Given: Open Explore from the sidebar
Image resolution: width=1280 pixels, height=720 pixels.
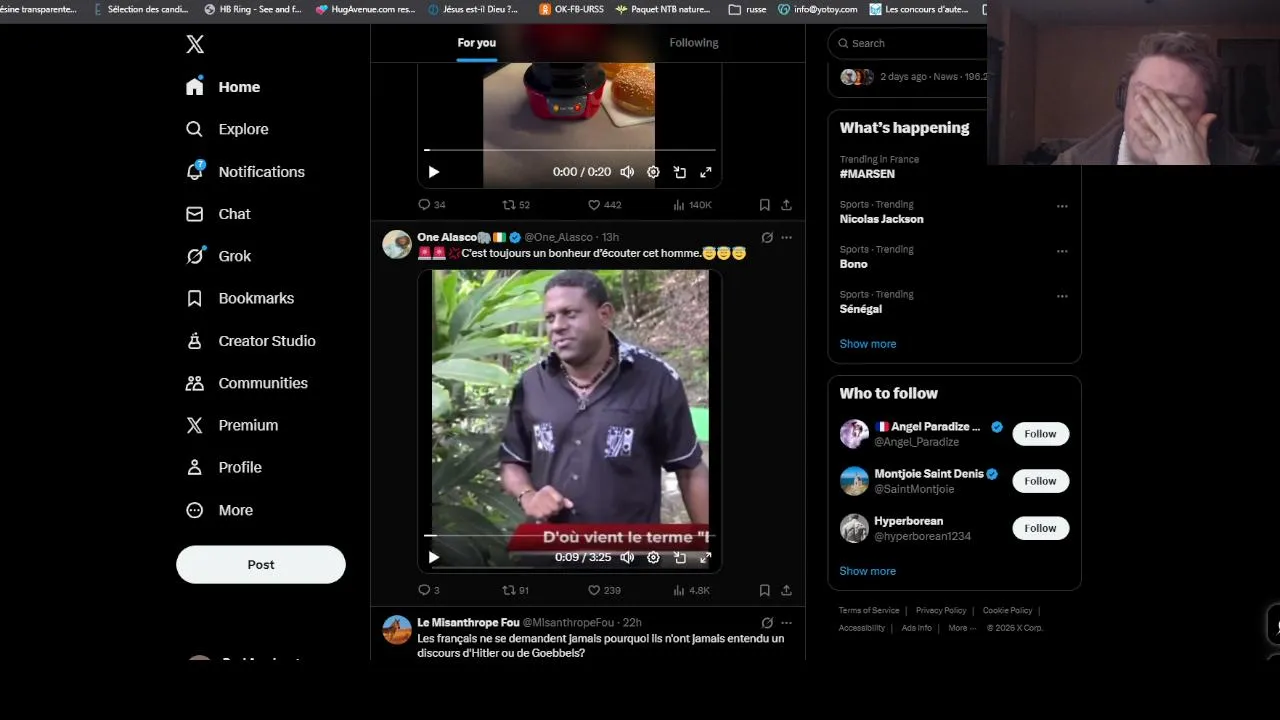Looking at the screenshot, I should pos(227,129).
